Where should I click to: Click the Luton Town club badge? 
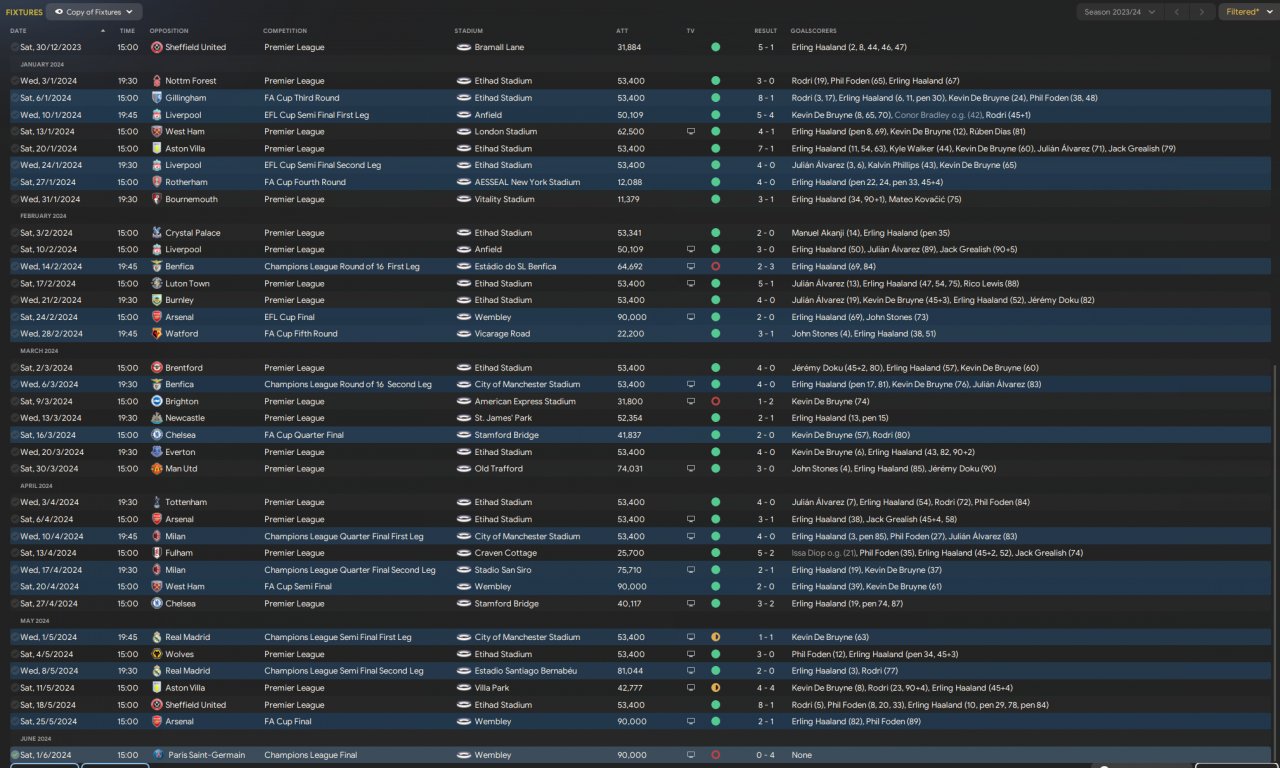[157, 284]
